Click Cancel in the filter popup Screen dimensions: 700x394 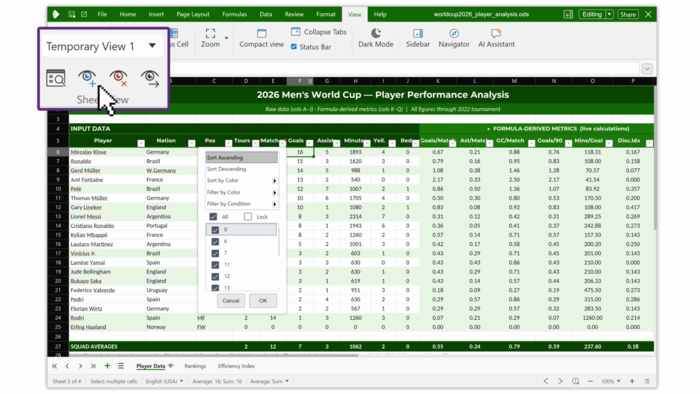[x=231, y=300]
